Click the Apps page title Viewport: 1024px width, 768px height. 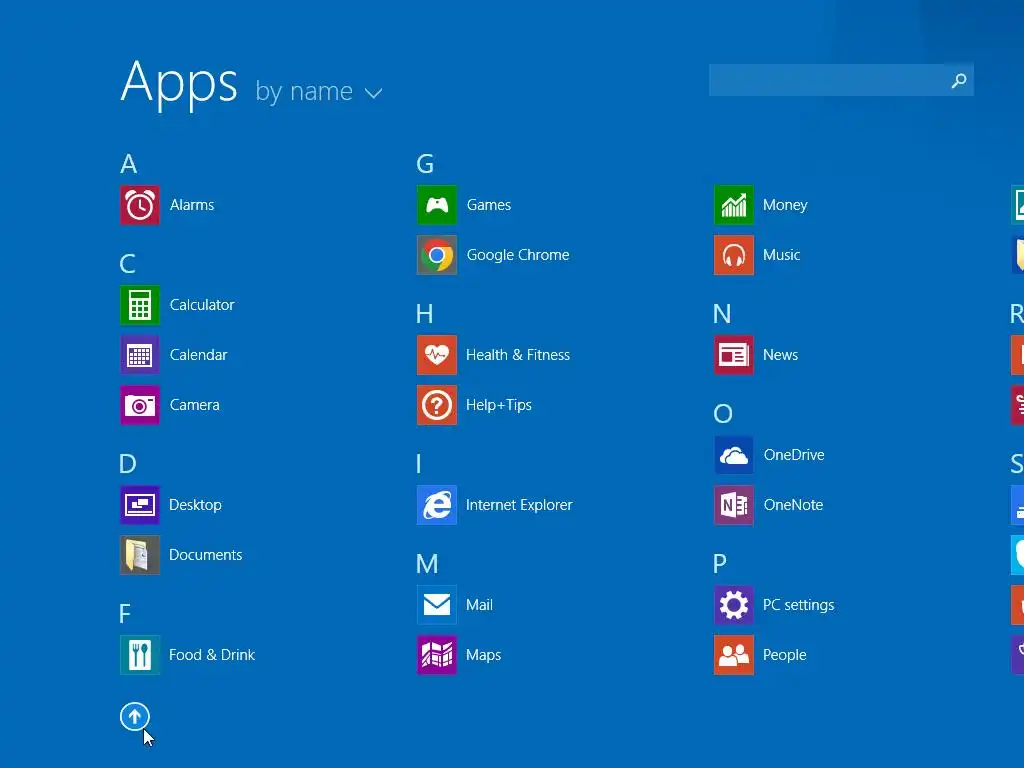click(179, 84)
